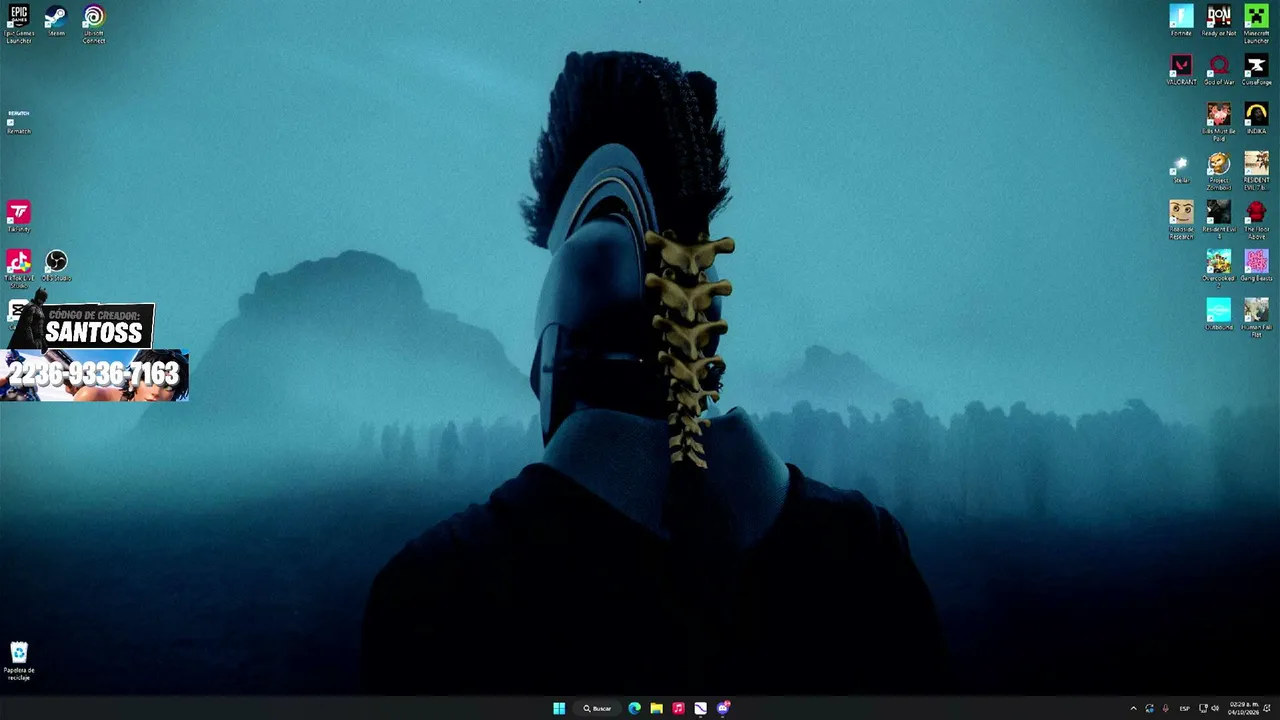This screenshot has width=1280, height=720.
Task: Select the Resident Evil 4 shortcut
Action: click(x=1218, y=220)
